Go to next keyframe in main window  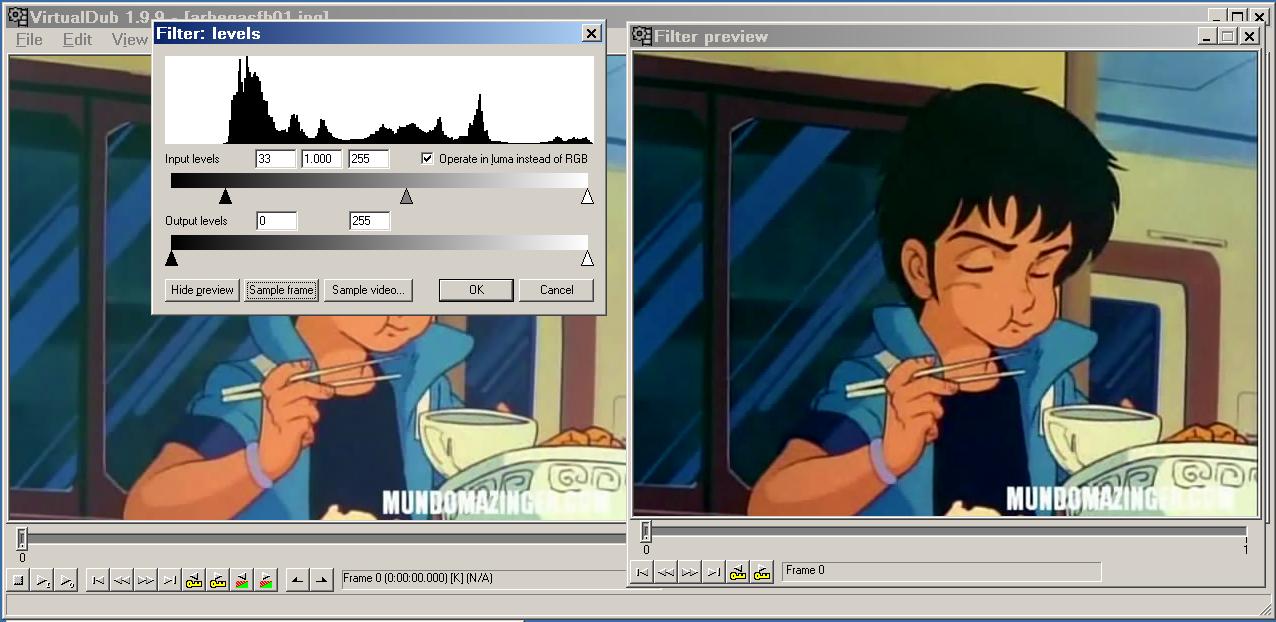tap(218, 580)
